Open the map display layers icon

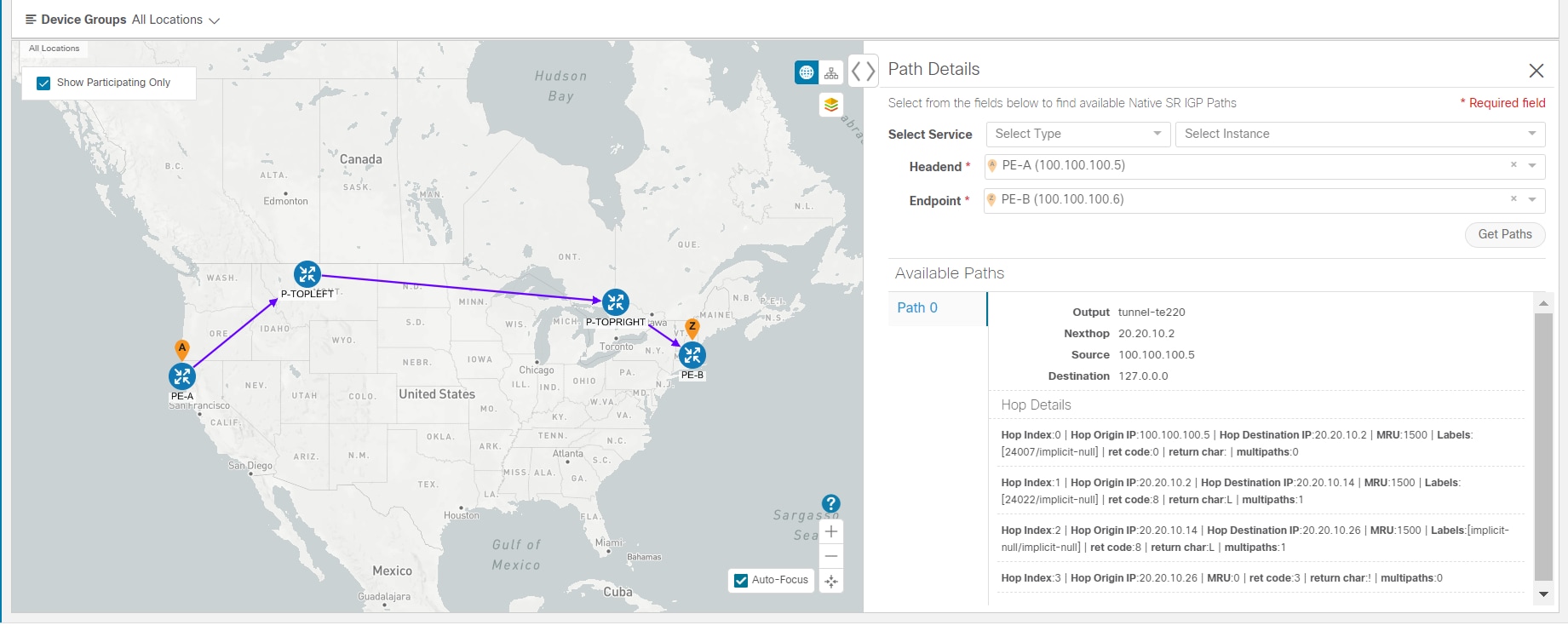pos(831,105)
